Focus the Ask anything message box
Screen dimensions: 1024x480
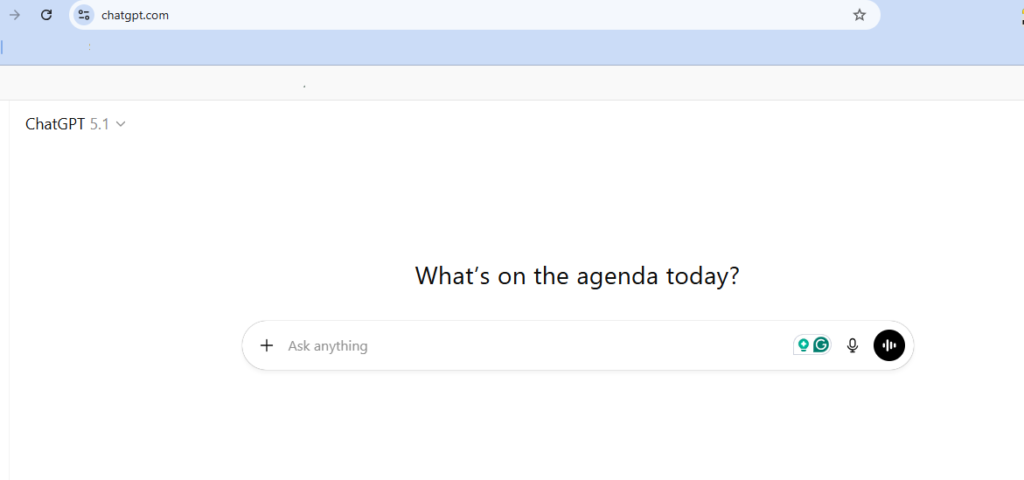pos(450,346)
